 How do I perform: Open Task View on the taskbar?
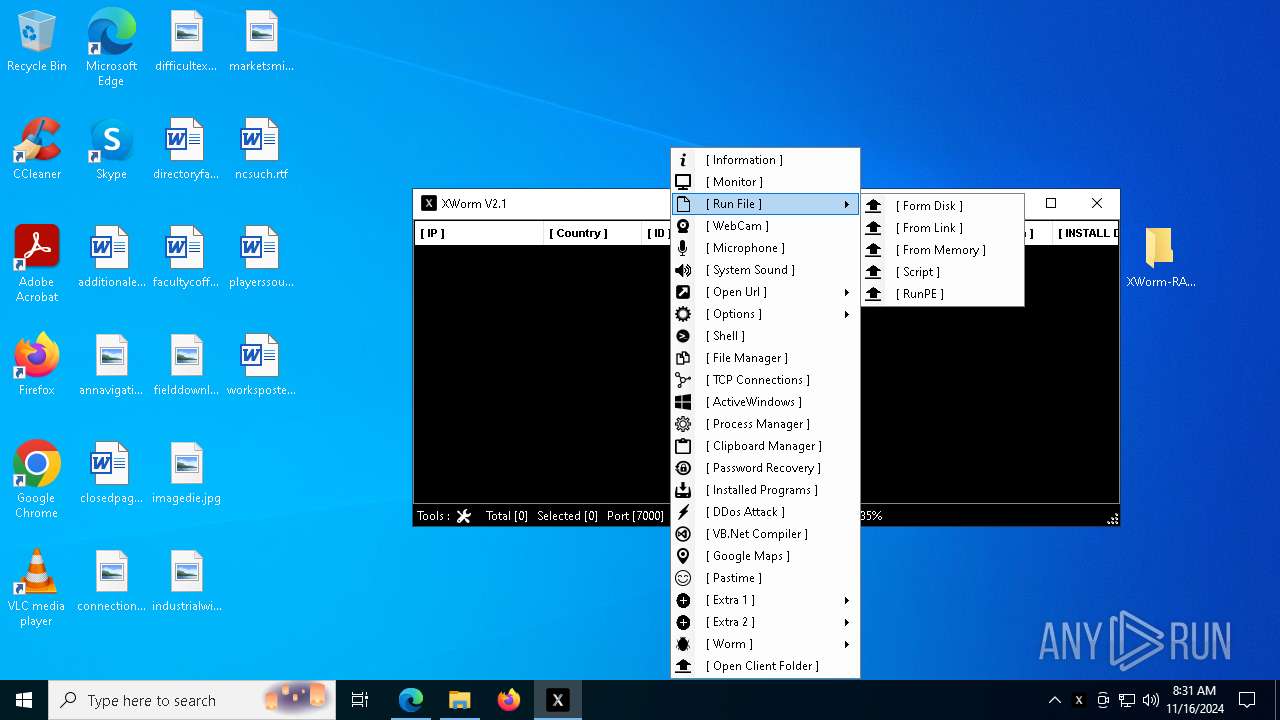click(x=360, y=700)
